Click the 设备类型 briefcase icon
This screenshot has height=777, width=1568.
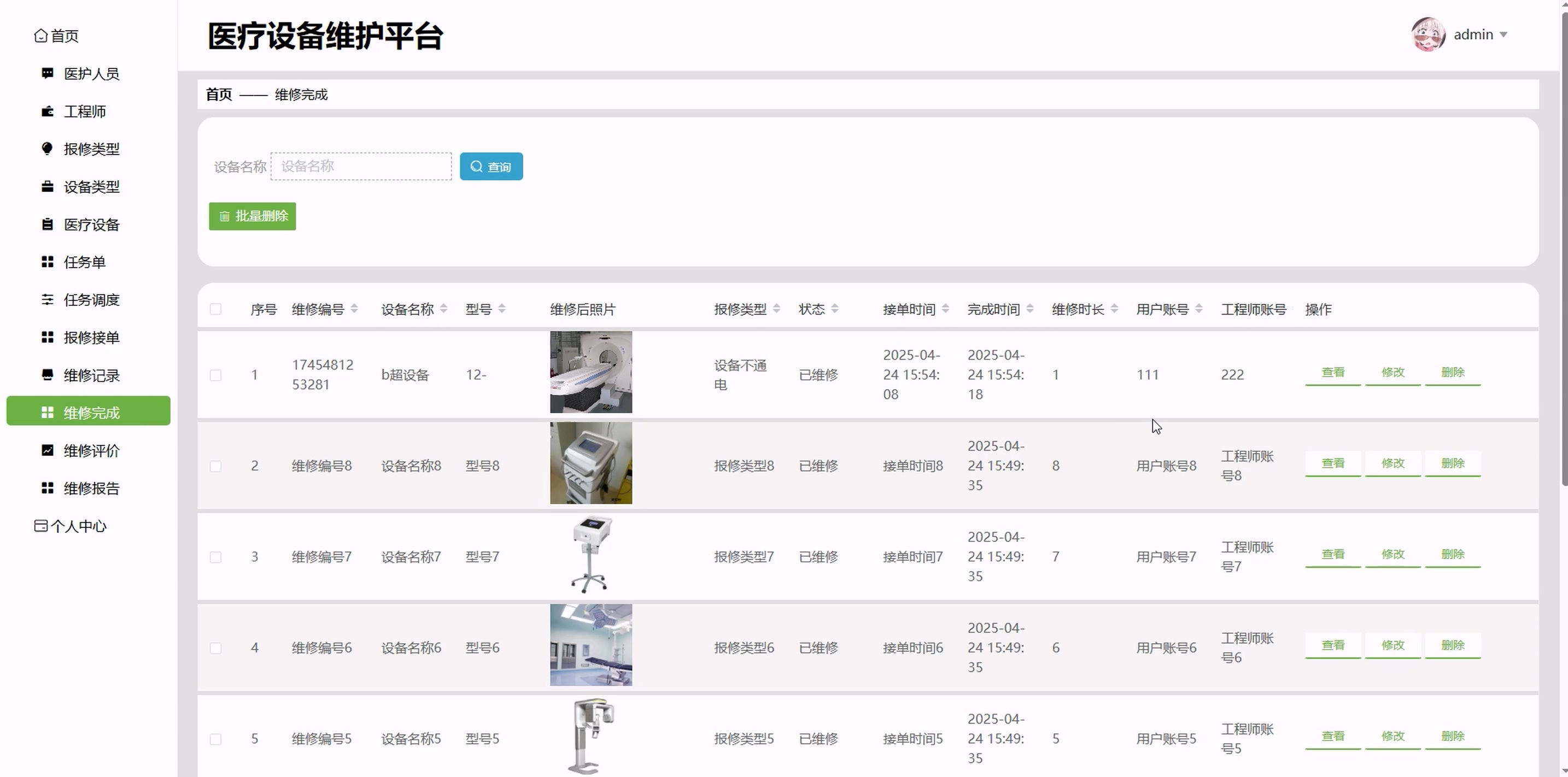coord(48,186)
